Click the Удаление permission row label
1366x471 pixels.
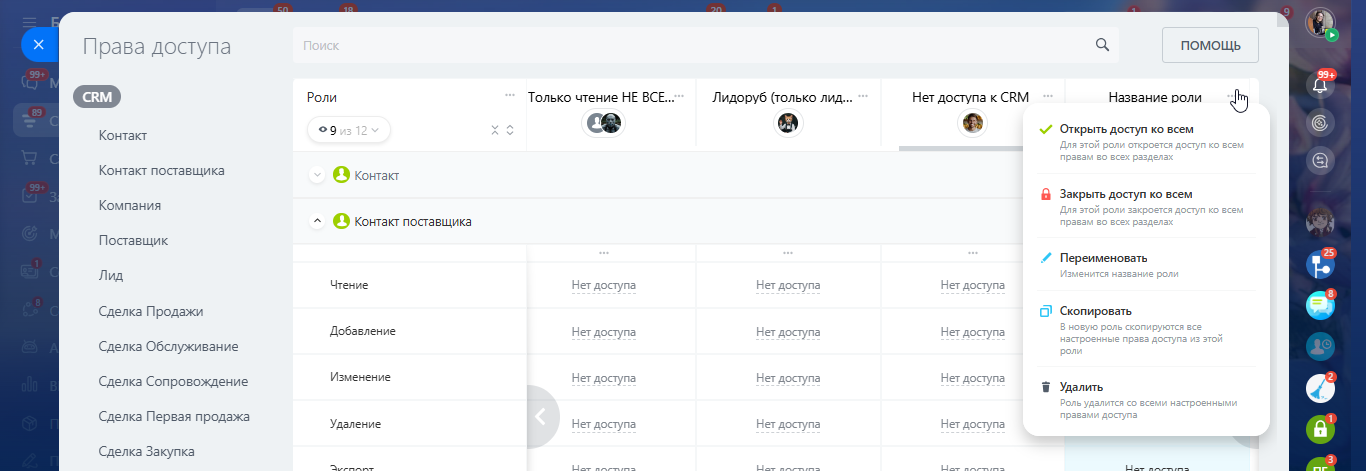pos(355,423)
